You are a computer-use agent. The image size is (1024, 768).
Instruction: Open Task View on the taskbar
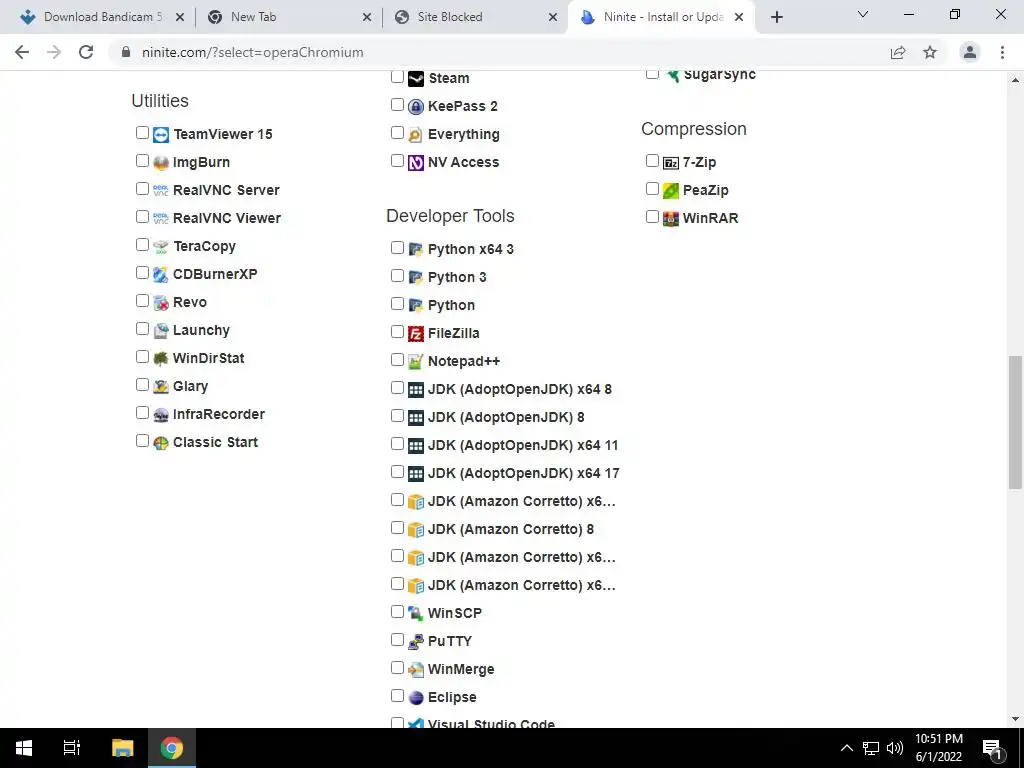[72, 748]
